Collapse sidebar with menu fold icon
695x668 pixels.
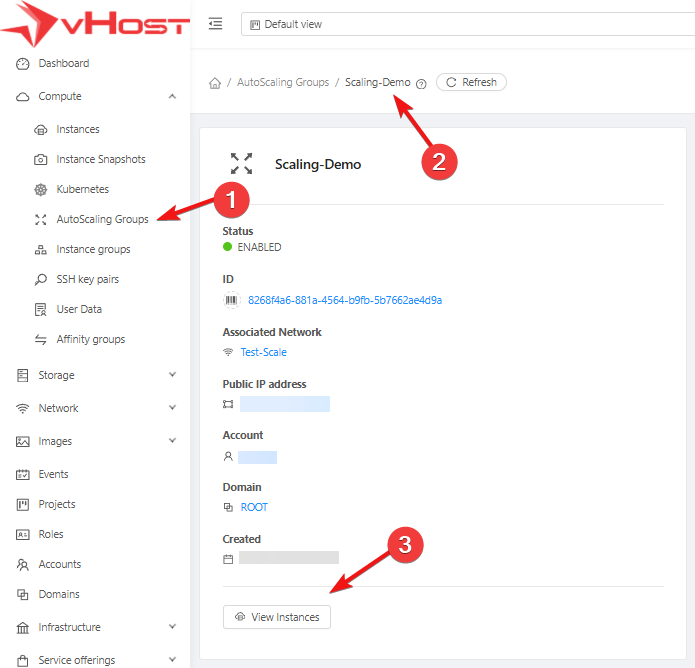tap(215, 24)
